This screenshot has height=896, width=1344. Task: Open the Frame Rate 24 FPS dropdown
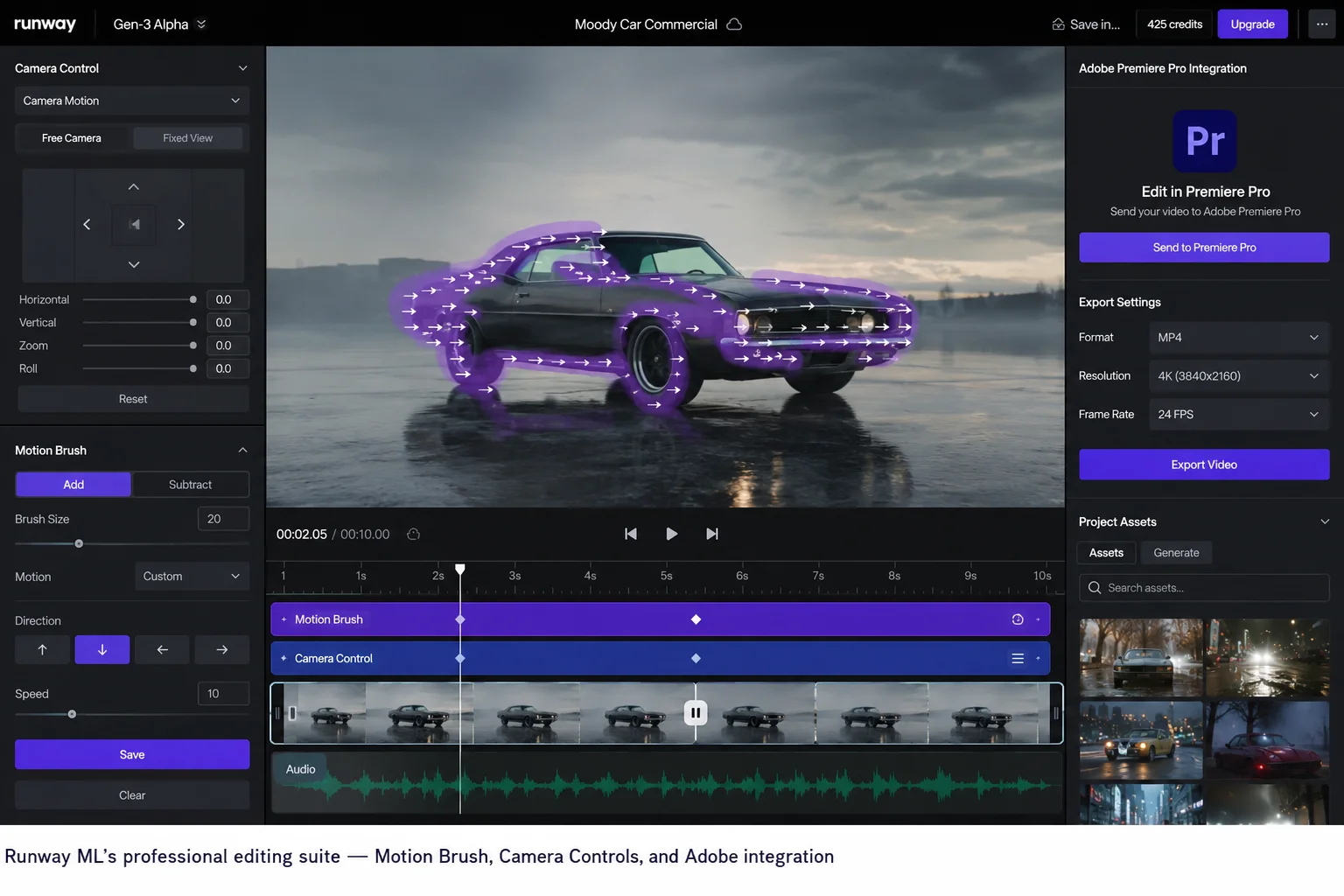point(1239,415)
